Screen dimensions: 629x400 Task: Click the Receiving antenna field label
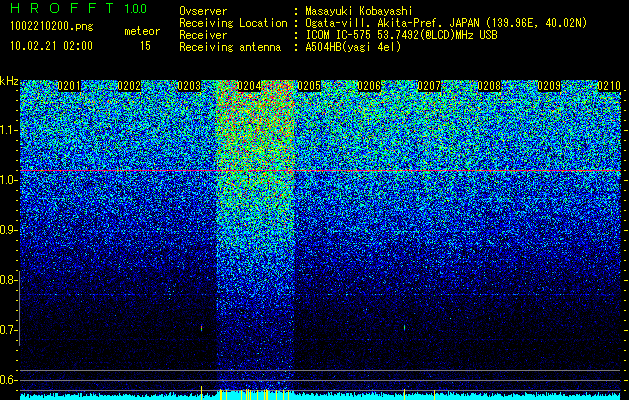click(x=230, y=47)
